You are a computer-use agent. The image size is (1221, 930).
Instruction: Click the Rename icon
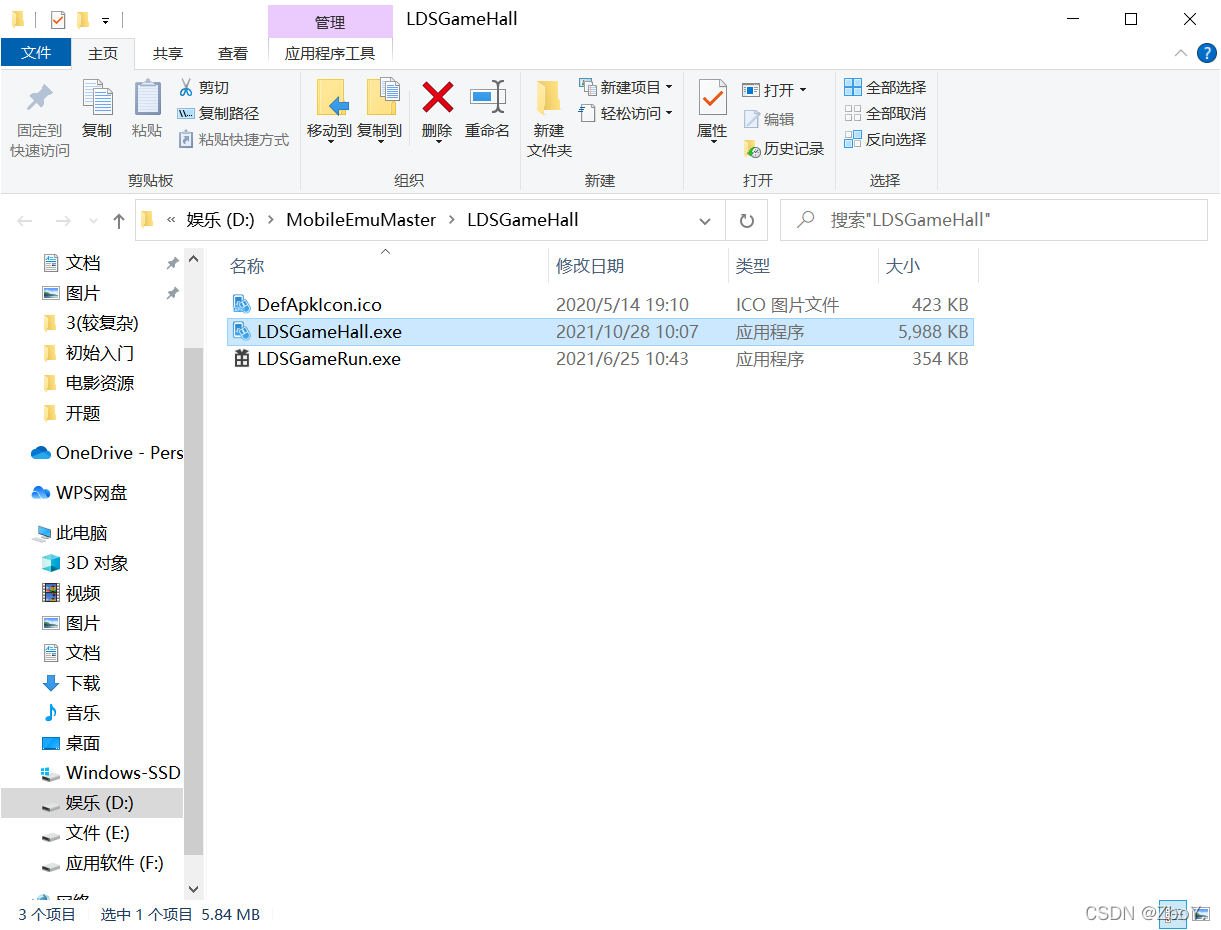487,98
